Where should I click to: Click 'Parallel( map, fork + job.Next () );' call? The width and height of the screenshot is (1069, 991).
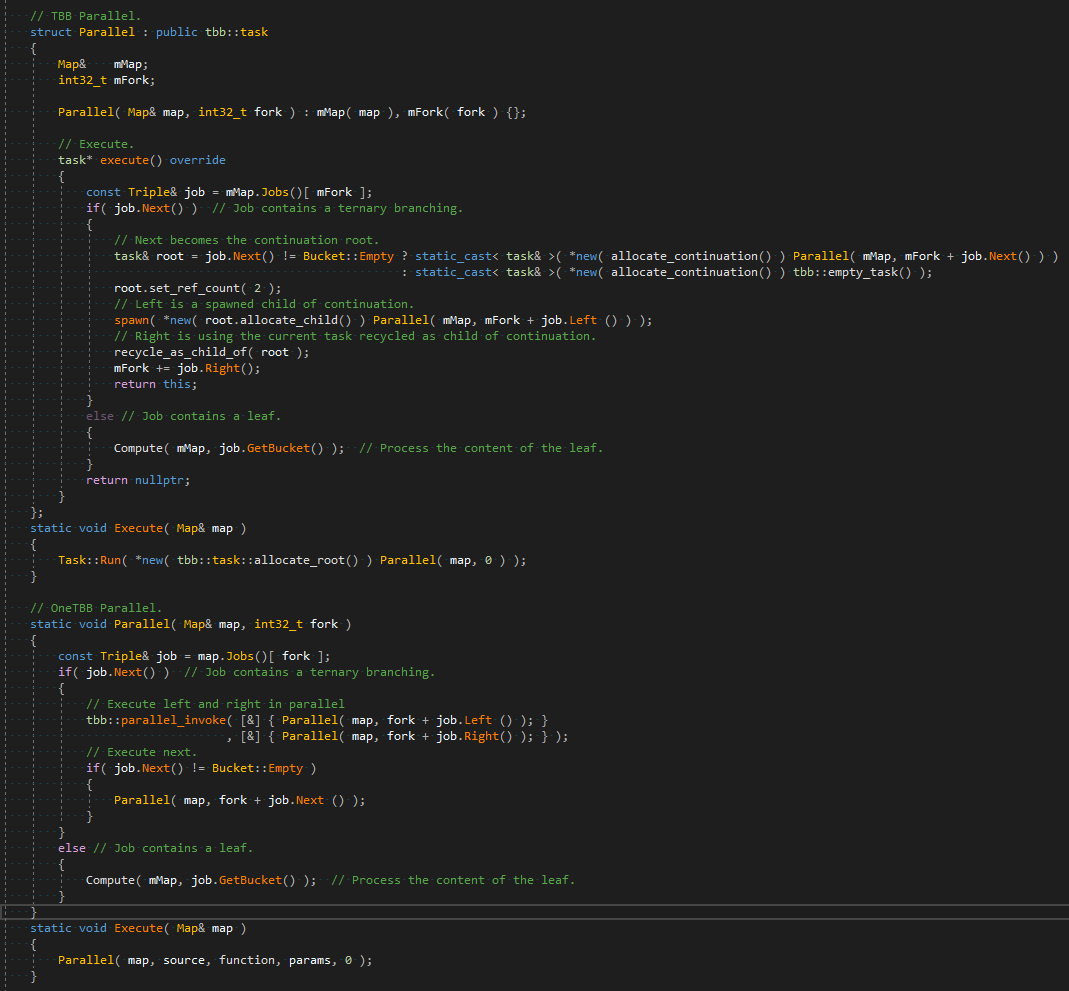coord(239,800)
